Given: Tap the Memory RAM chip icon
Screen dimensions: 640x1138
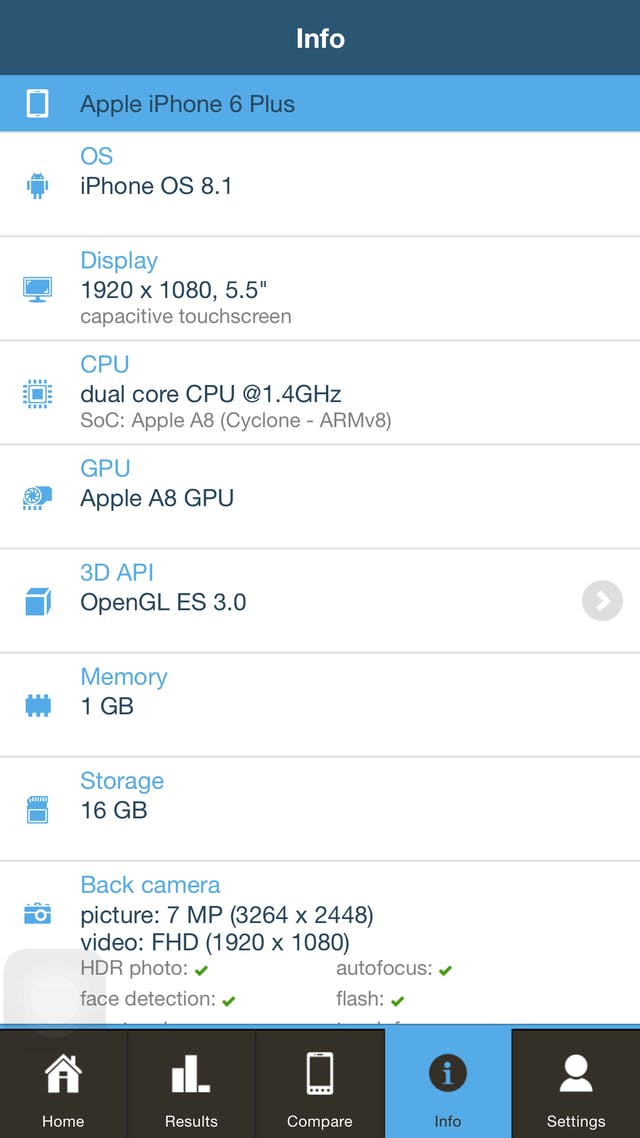Looking at the screenshot, I should pos(37,706).
